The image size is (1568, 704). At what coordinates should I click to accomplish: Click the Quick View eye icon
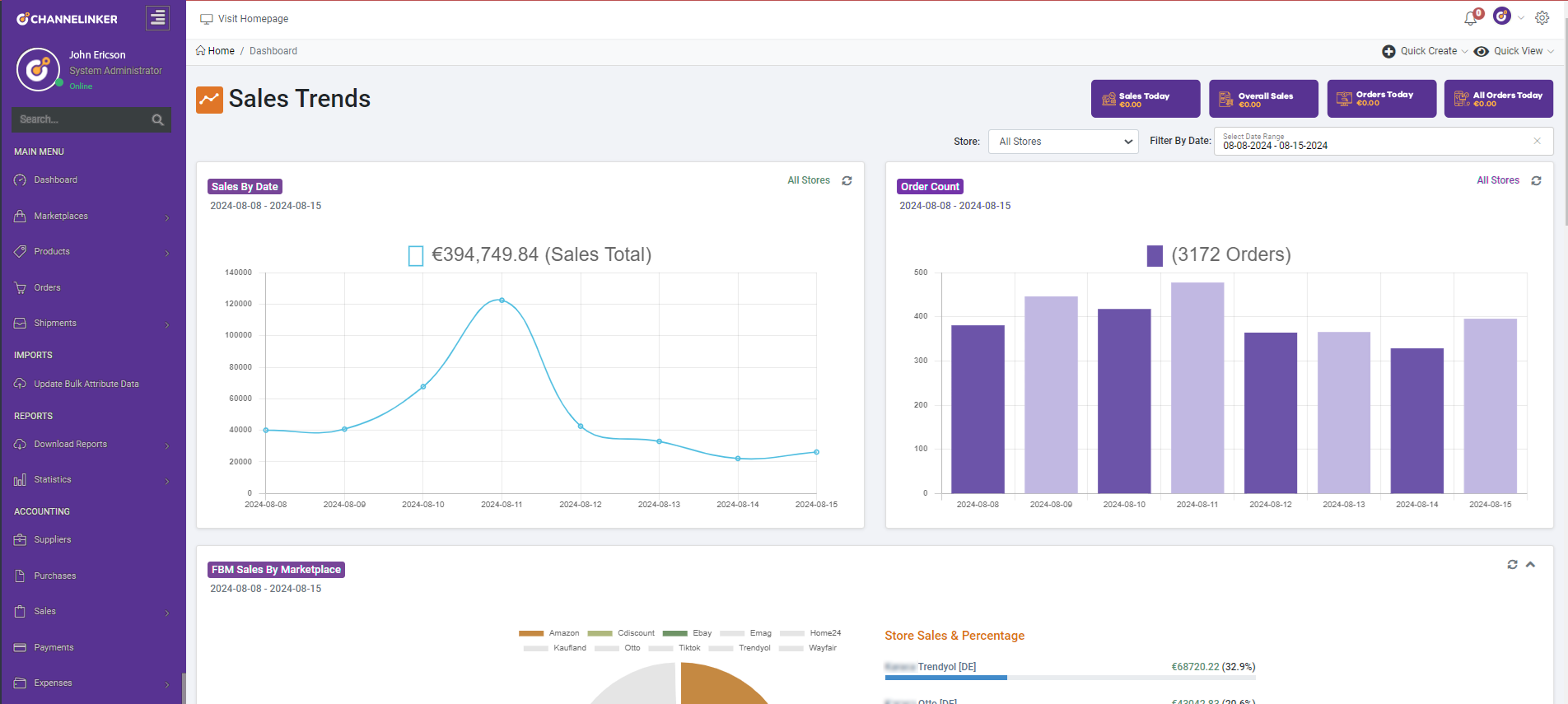[1481, 51]
